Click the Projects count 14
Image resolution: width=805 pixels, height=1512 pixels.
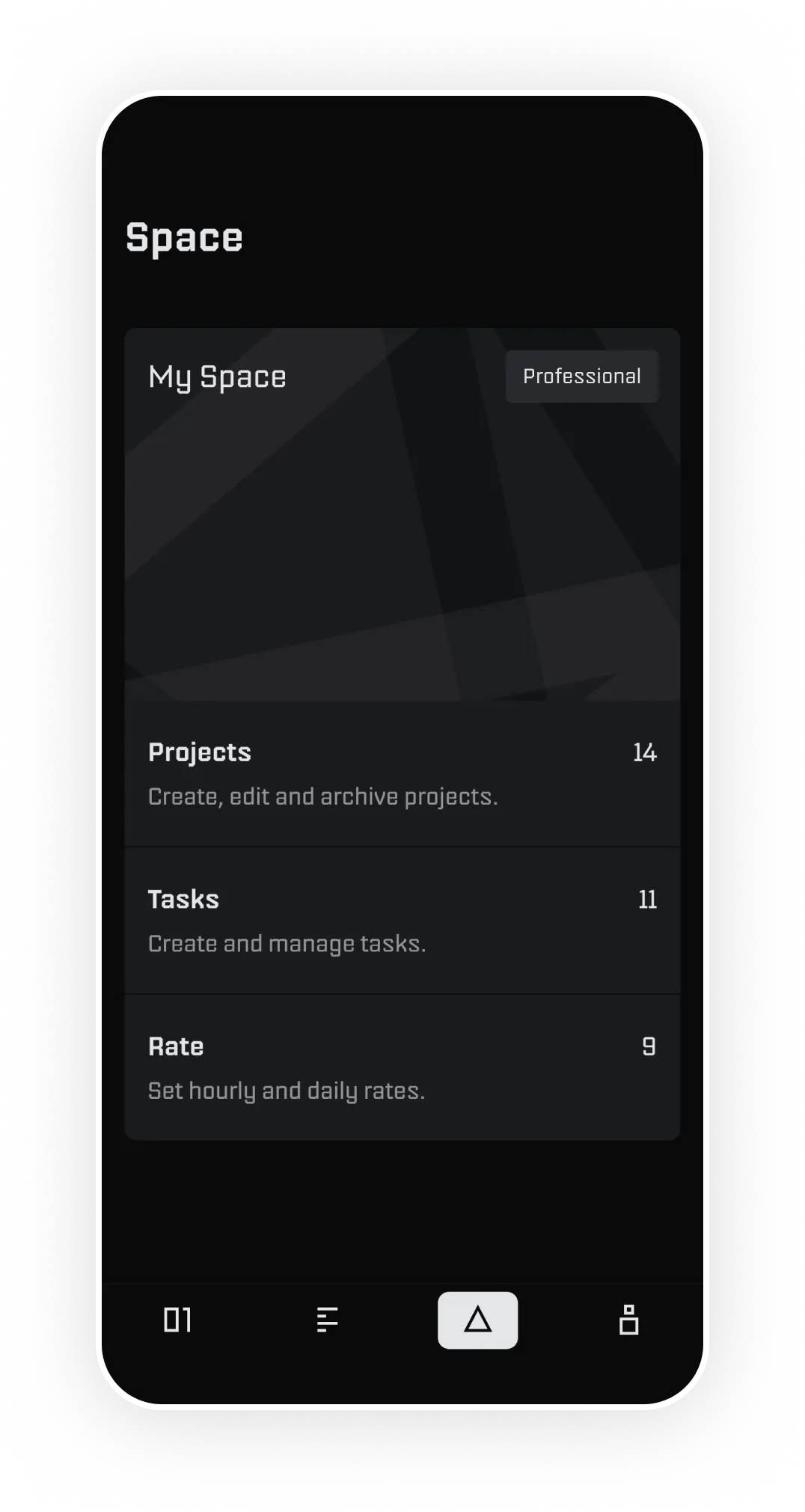[x=645, y=752]
